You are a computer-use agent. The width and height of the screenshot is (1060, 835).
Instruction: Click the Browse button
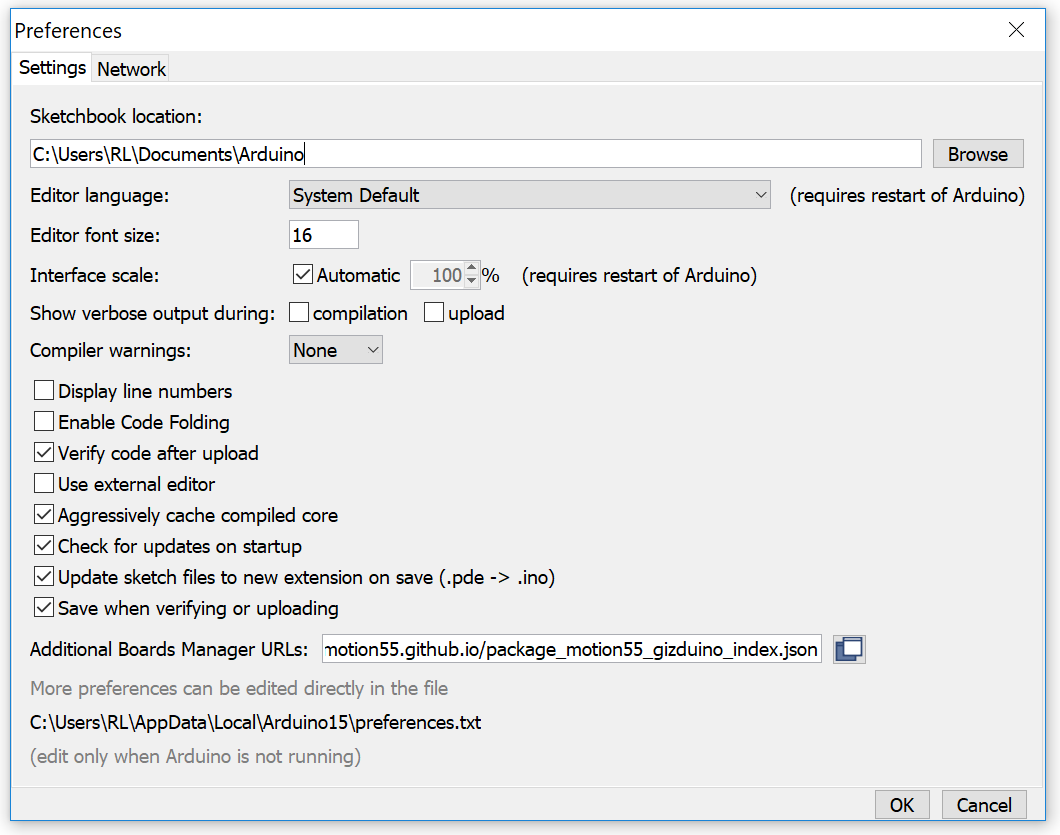pos(978,154)
